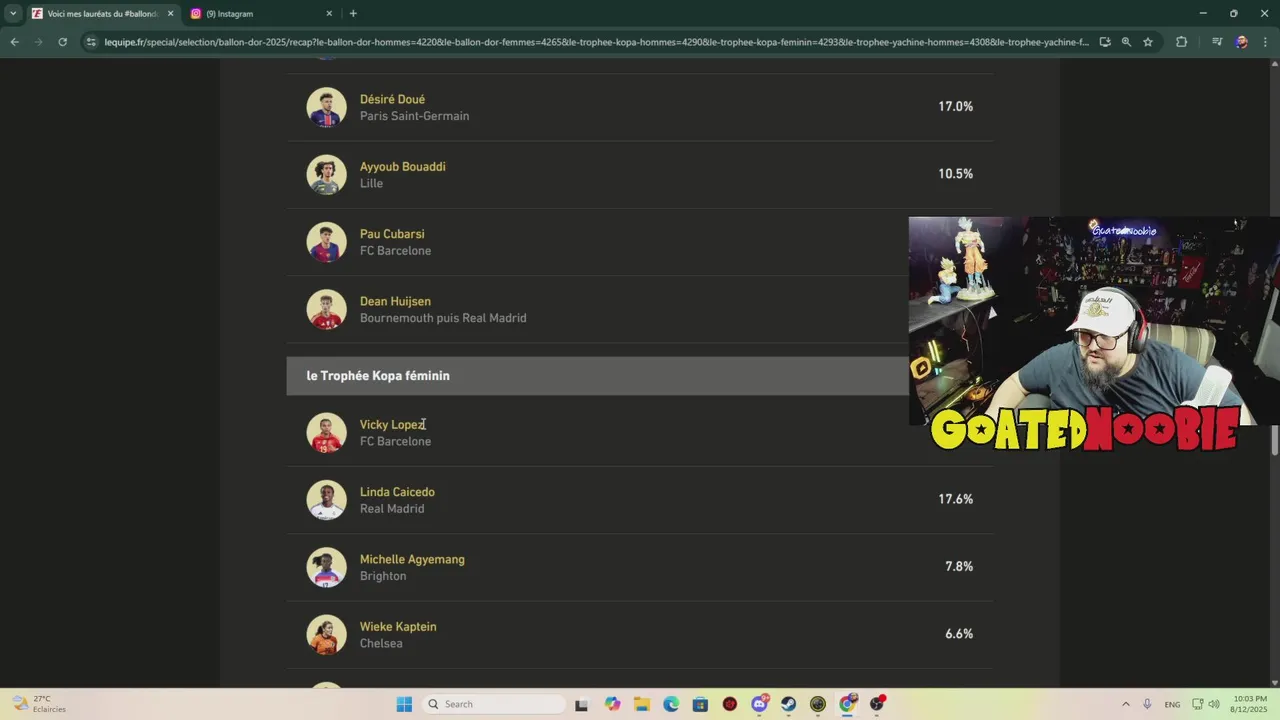1280x720 pixels.
Task: Click Bournemouth puis Real Madrid club text
Action: coord(443,318)
